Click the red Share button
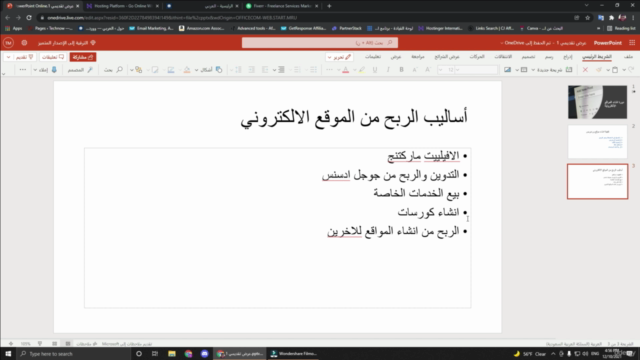Viewport: 640px width, 360px height. [83, 57]
